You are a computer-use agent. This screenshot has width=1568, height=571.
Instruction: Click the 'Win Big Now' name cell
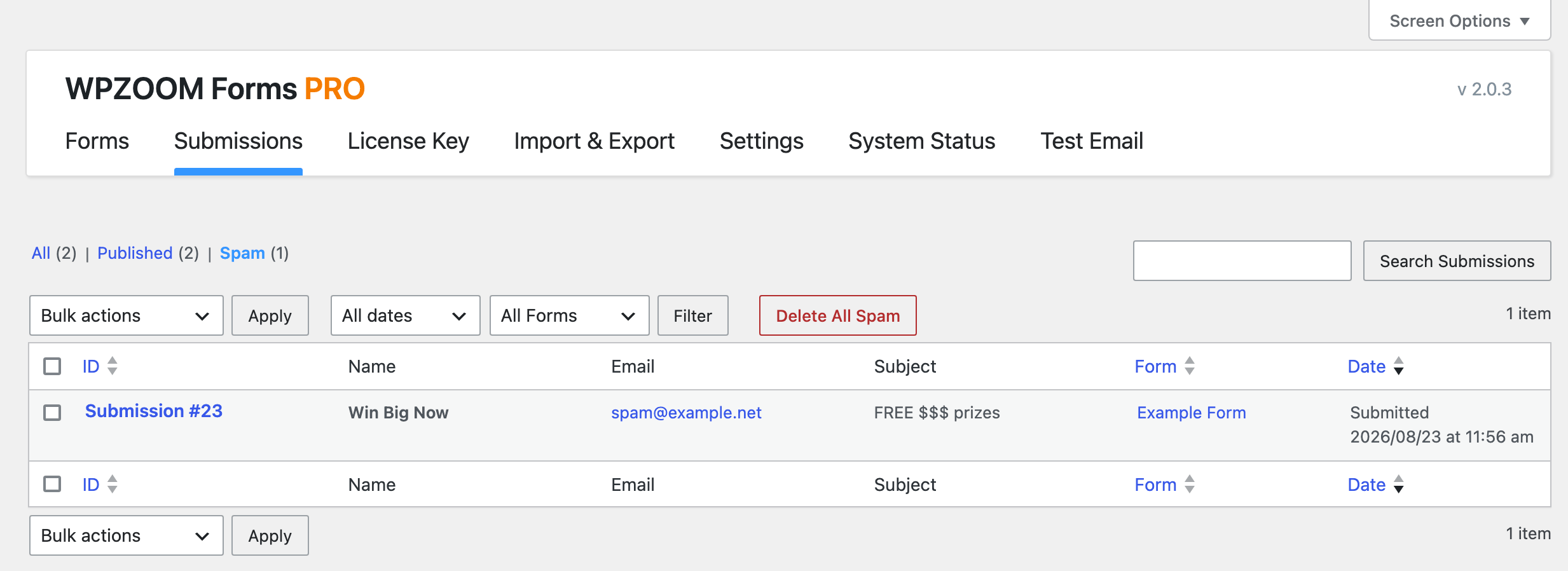[398, 413]
